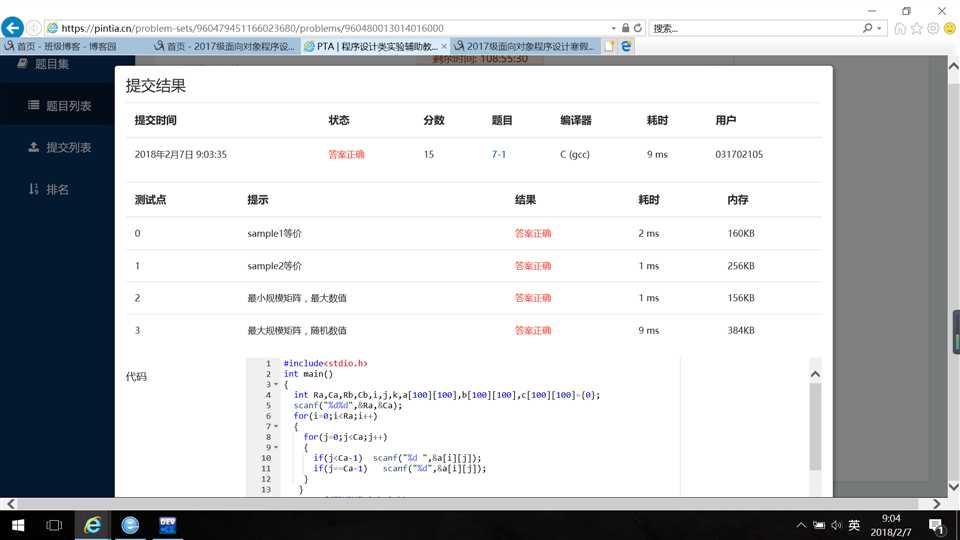The height and width of the screenshot is (540, 960).
Task: Switch to 2017级面向对象程序设计寒假 tab
Action: coord(524,46)
